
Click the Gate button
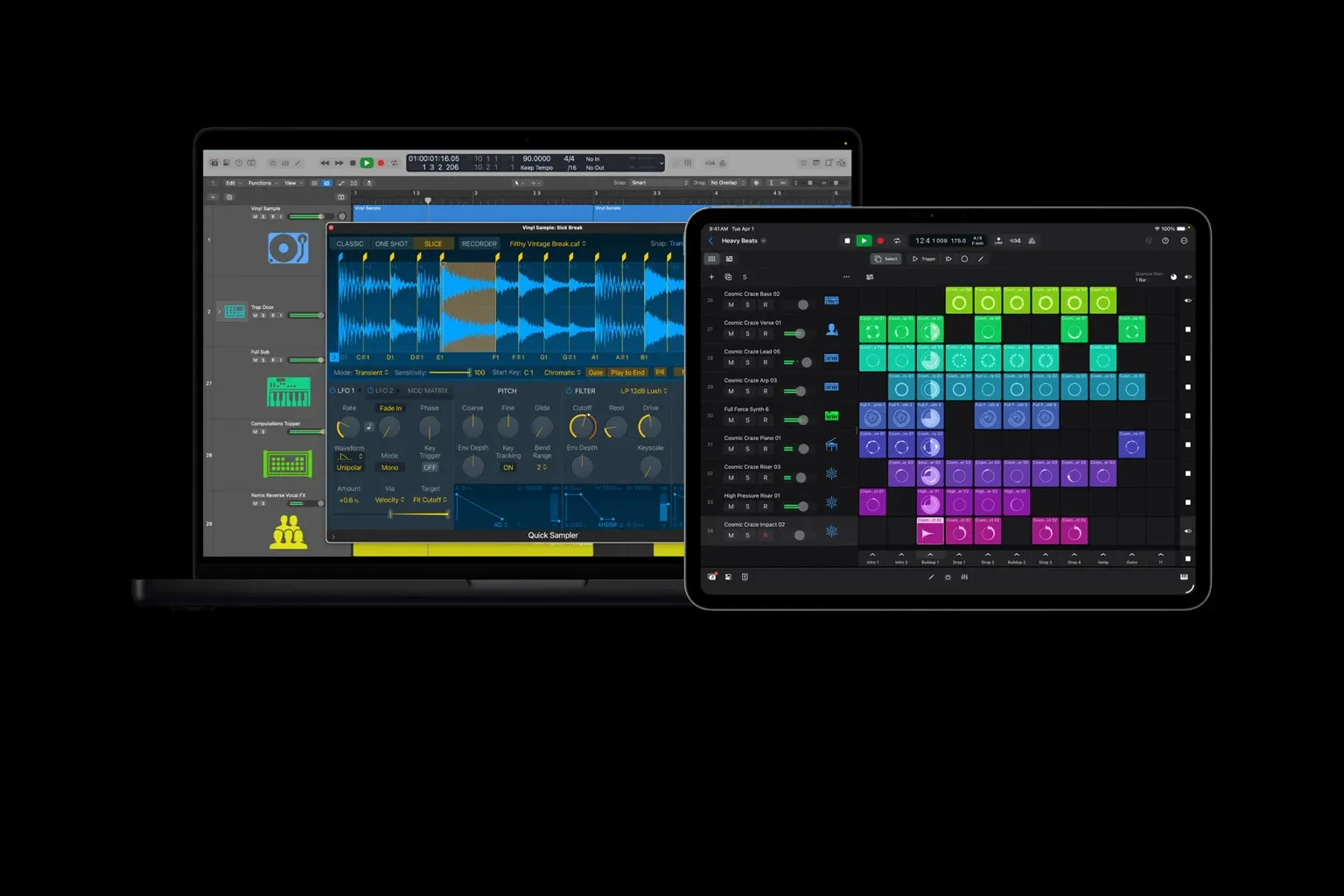click(x=596, y=373)
